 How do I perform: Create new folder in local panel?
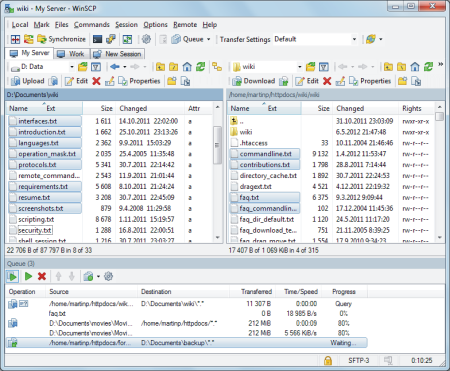coord(172,81)
